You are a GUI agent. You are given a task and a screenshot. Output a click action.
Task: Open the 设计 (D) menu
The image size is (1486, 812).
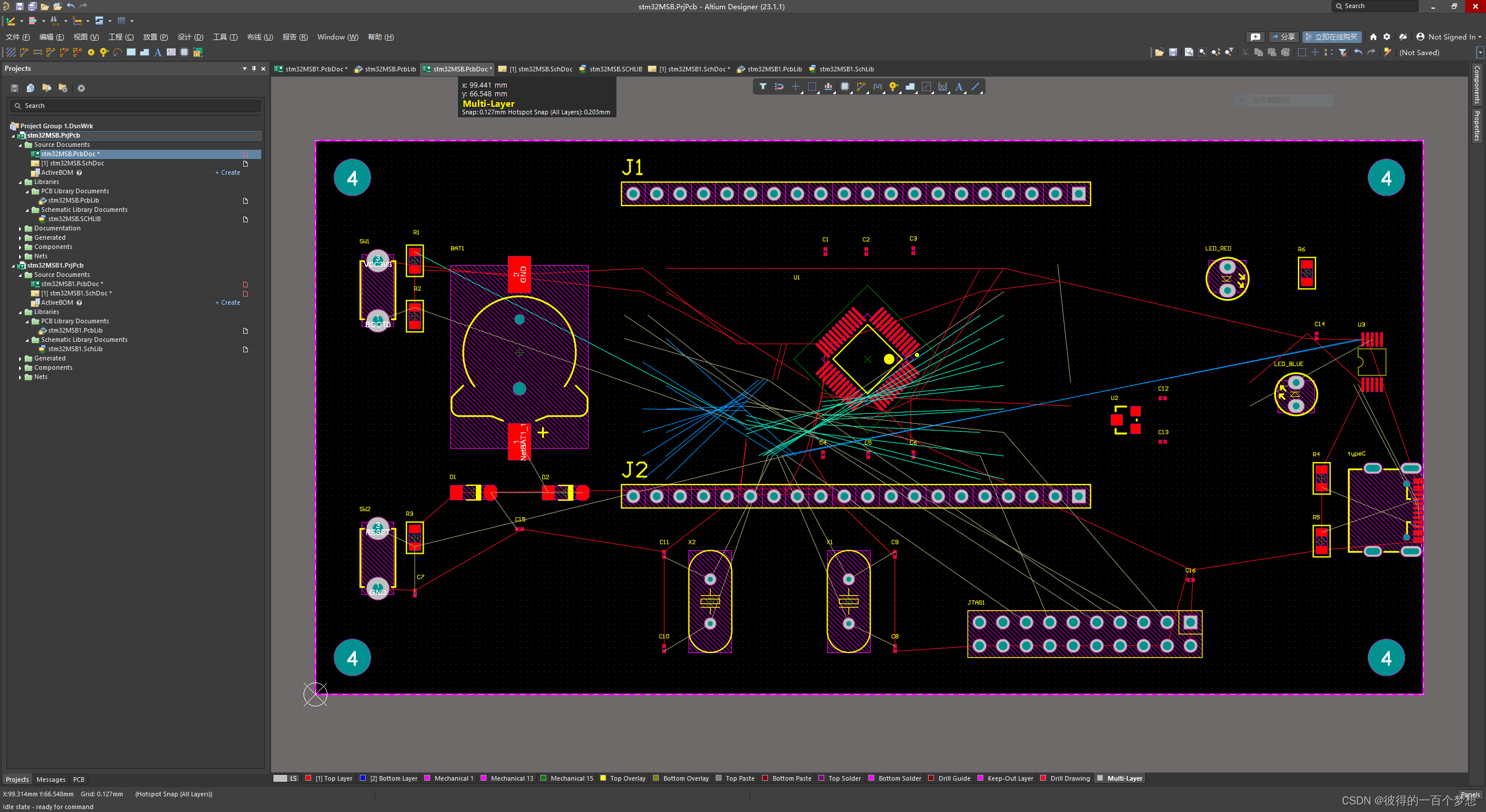pos(190,37)
